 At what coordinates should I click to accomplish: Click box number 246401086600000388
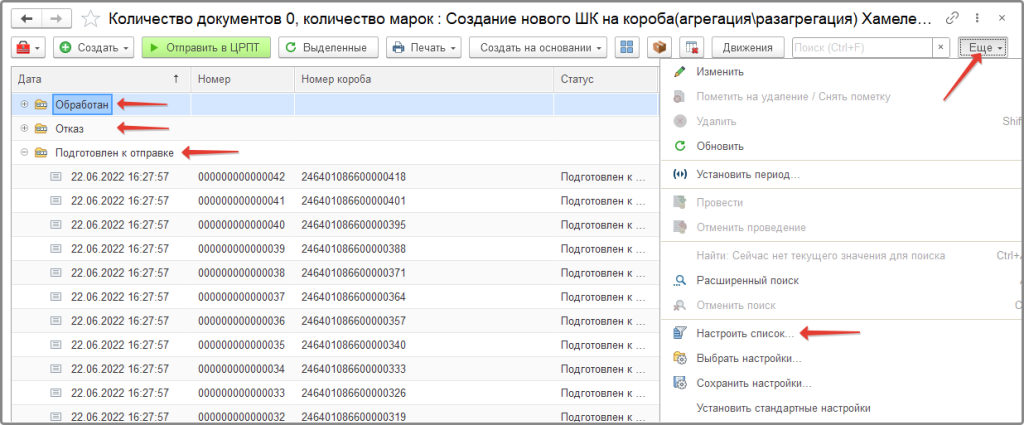[353, 249]
